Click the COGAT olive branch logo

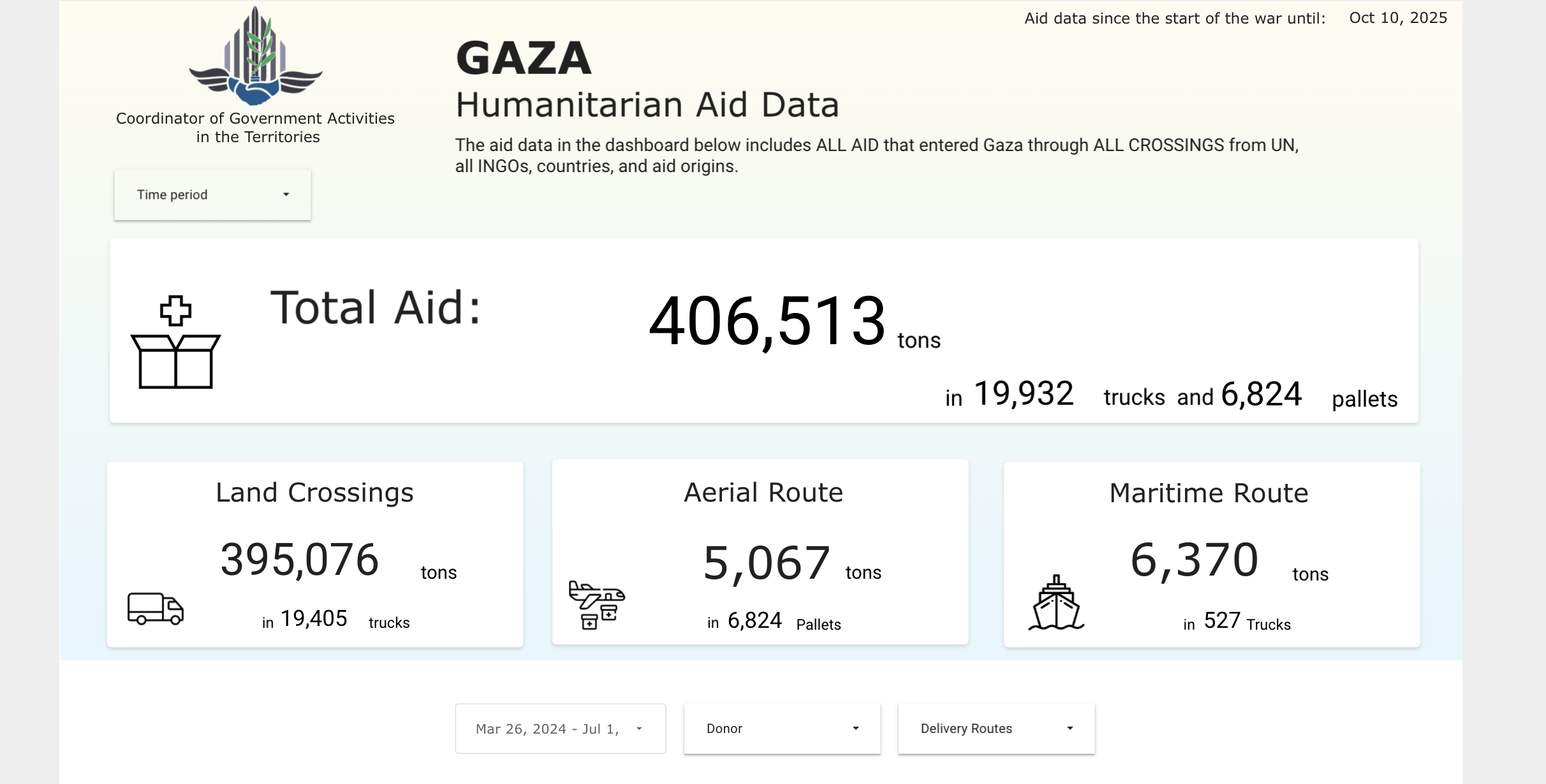255,57
